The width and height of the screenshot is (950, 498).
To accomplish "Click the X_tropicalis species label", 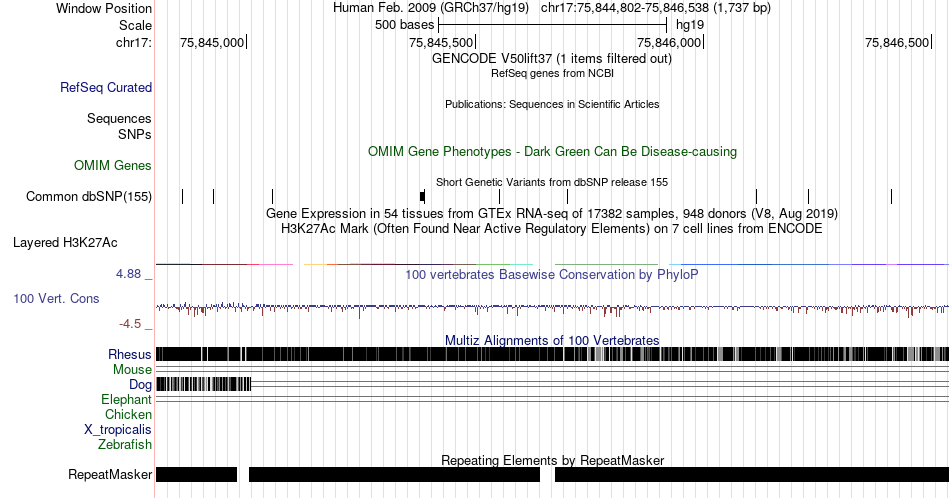I will [x=118, y=430].
